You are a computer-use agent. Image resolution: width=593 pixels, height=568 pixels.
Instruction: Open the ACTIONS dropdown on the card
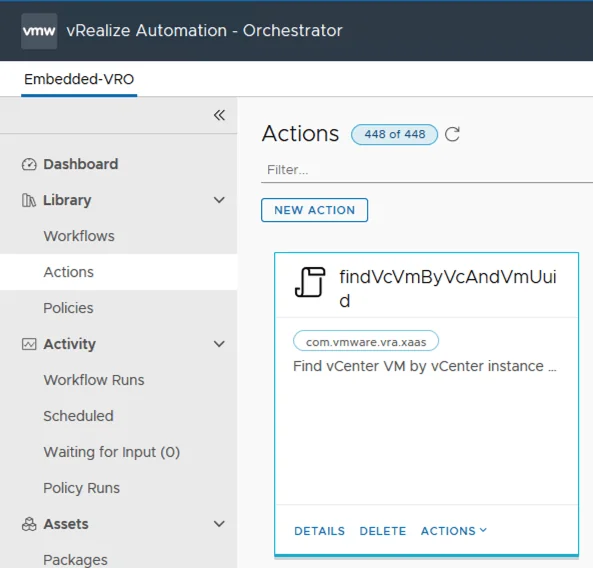(454, 531)
